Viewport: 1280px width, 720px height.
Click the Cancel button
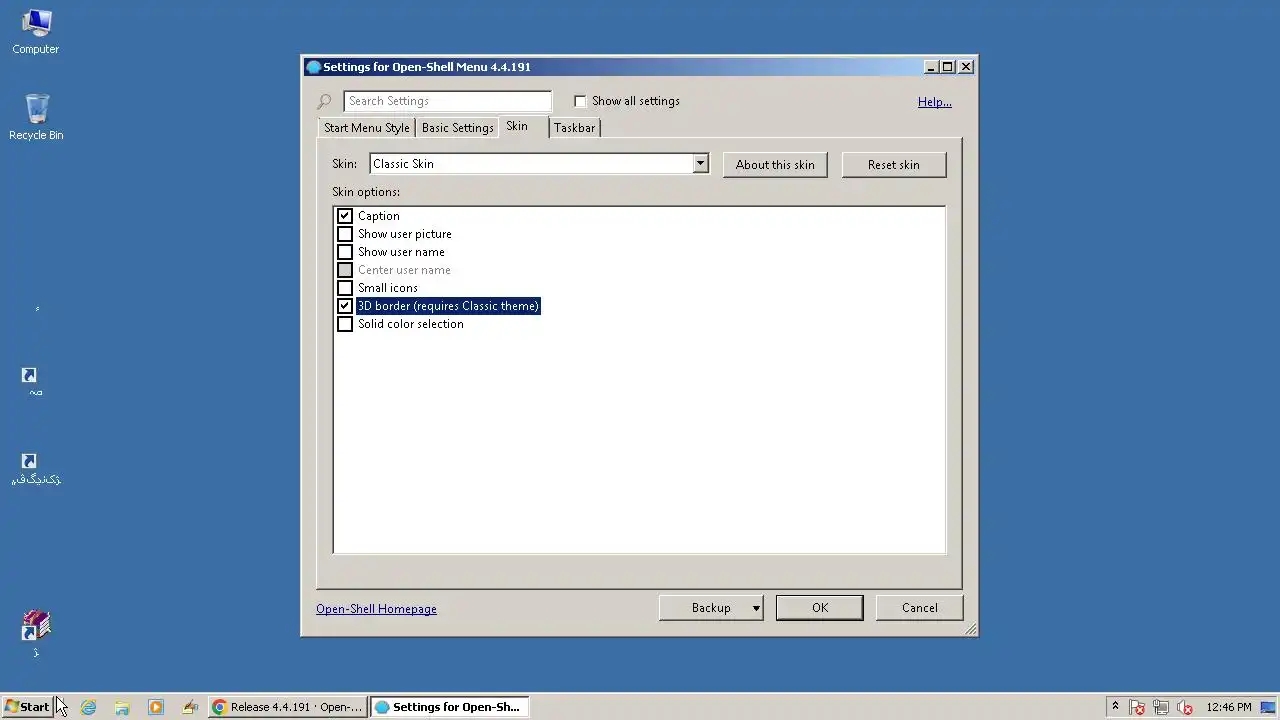[x=920, y=608]
